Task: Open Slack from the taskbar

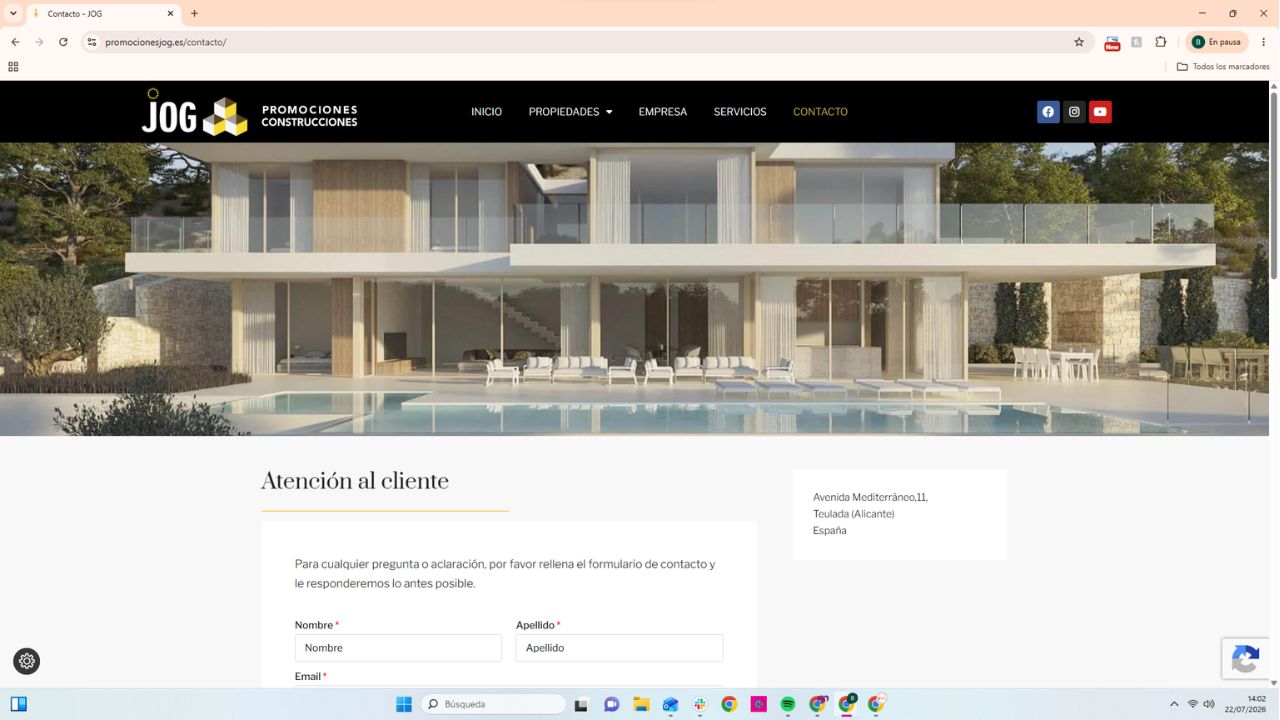Action: [700, 704]
